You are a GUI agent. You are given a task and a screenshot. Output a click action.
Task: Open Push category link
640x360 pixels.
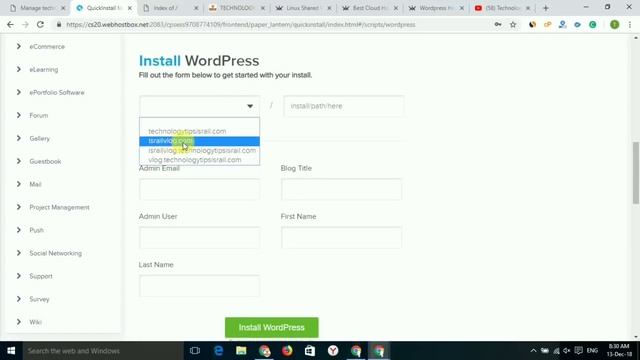pyautogui.click(x=36, y=230)
